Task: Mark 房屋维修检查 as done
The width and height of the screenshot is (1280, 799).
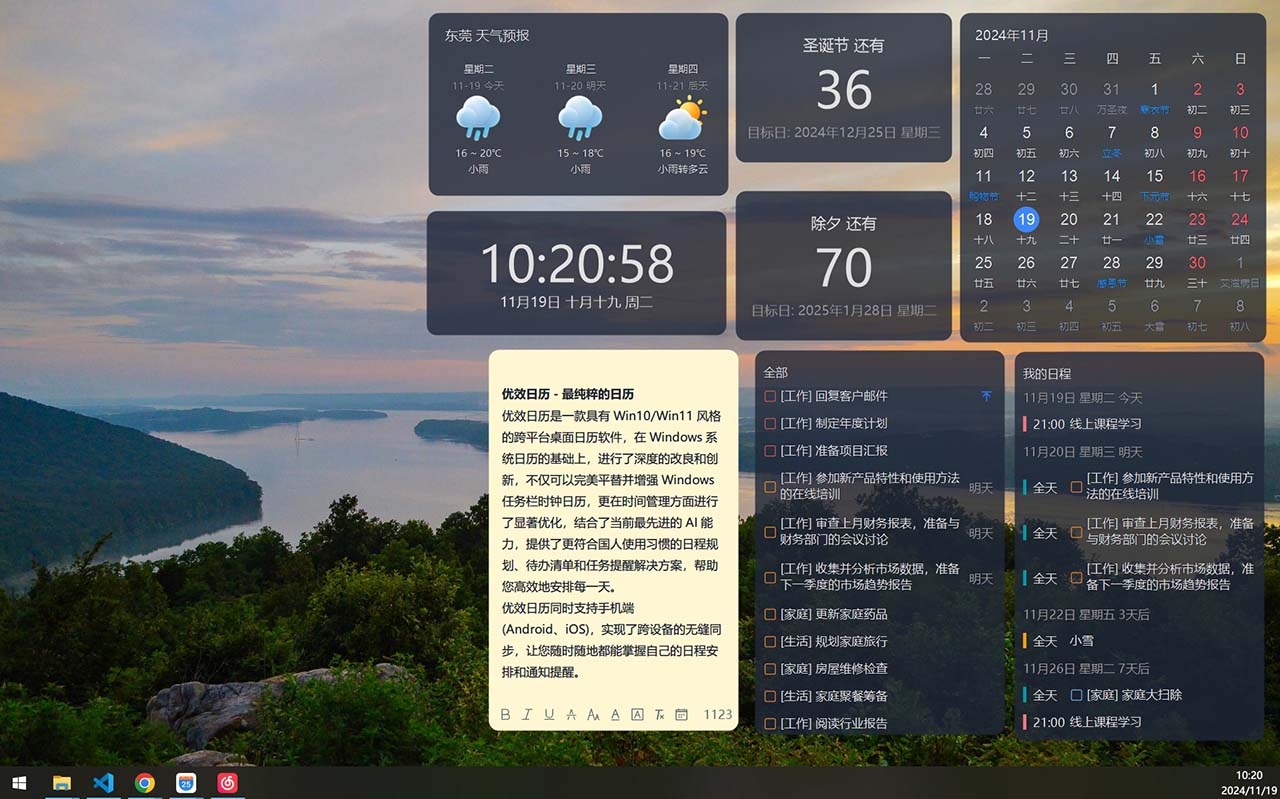Action: tap(770, 669)
